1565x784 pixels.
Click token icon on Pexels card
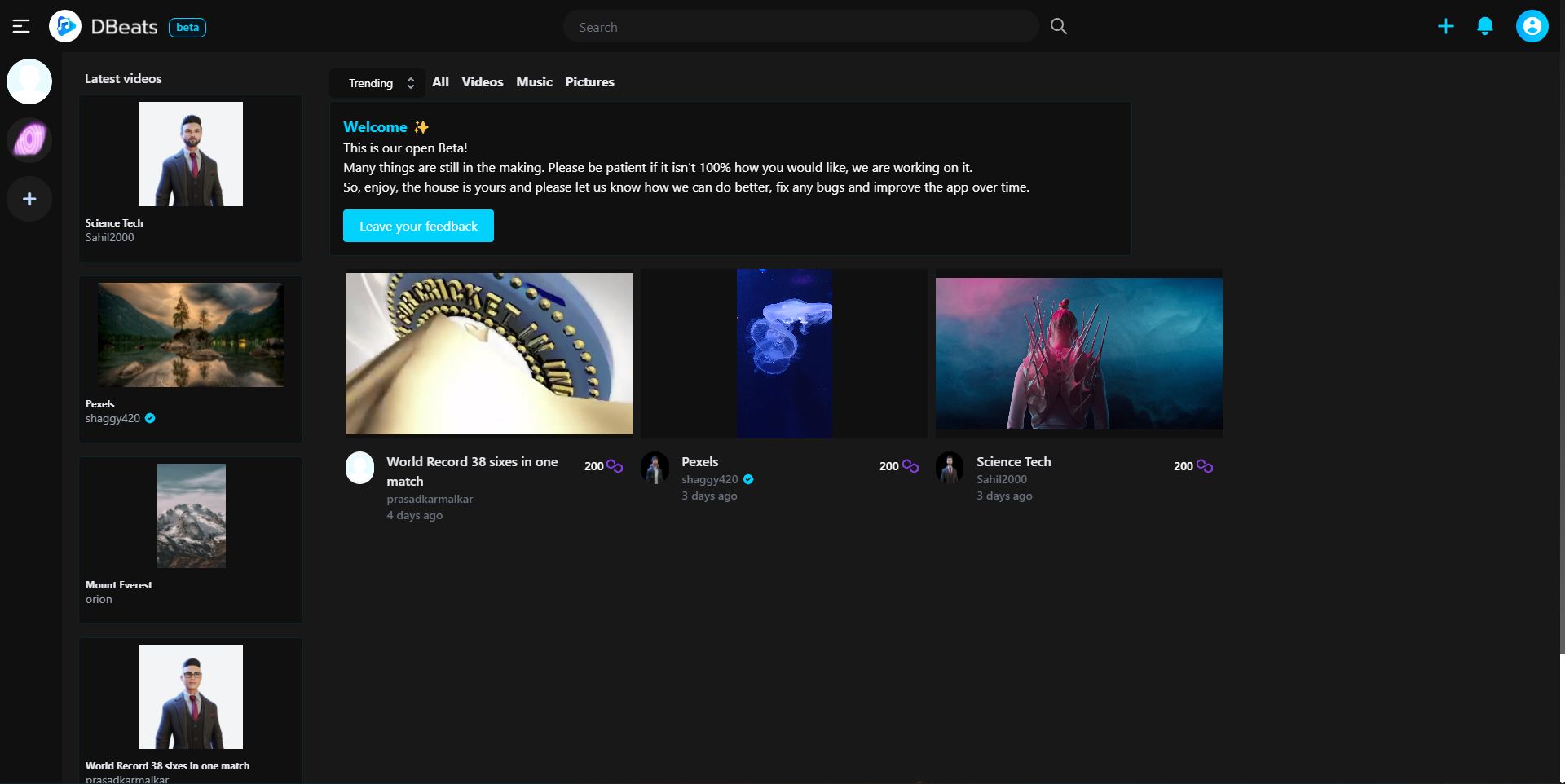point(910,466)
